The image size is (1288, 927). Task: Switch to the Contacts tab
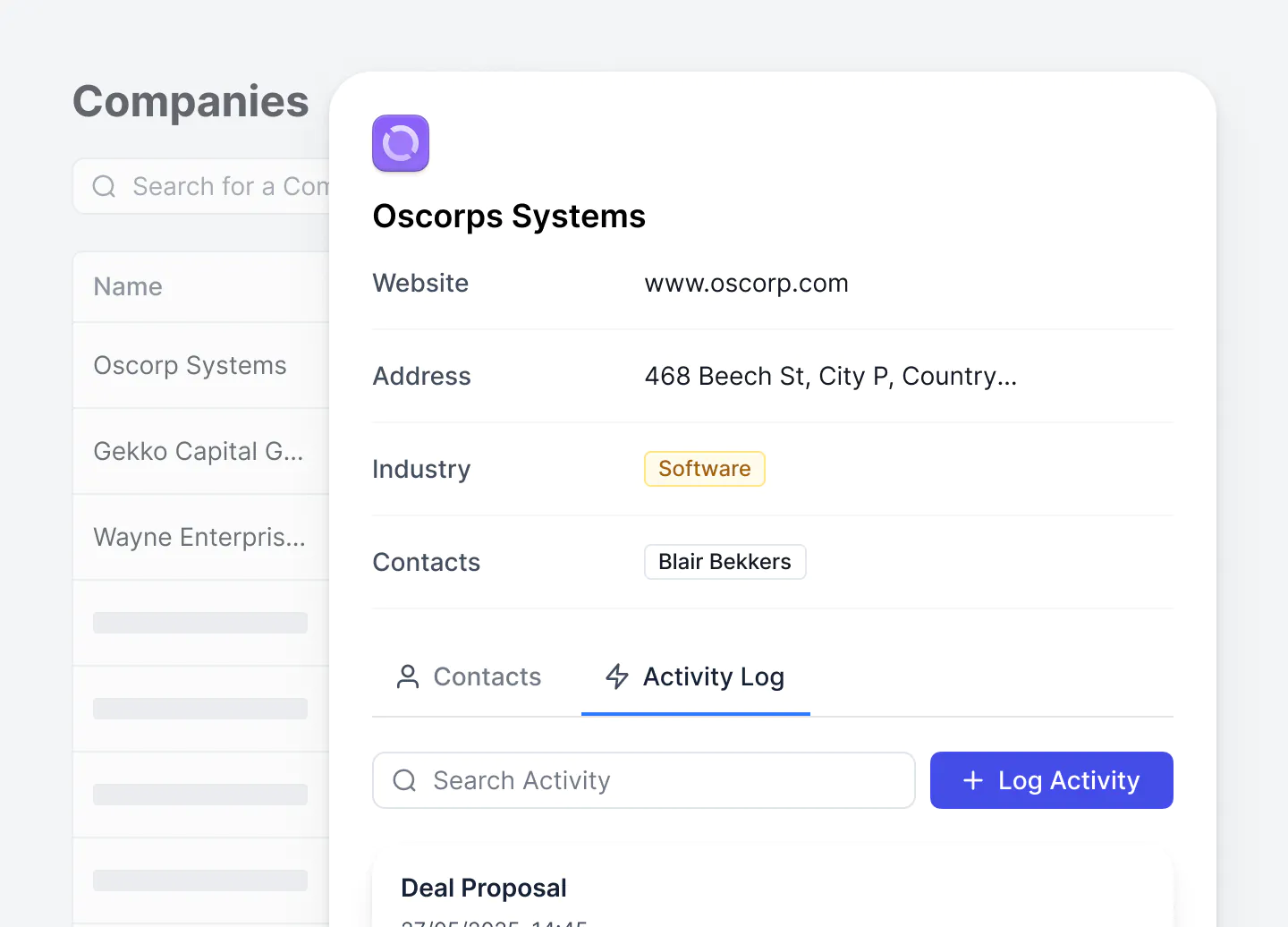click(x=487, y=676)
